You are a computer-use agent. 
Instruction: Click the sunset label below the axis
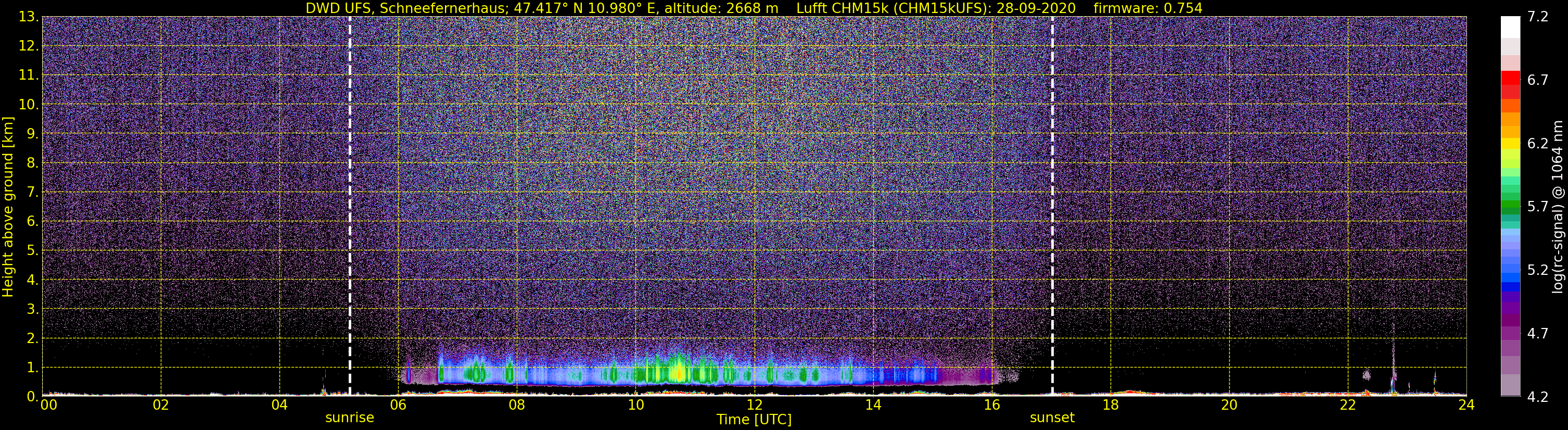[x=1052, y=418]
